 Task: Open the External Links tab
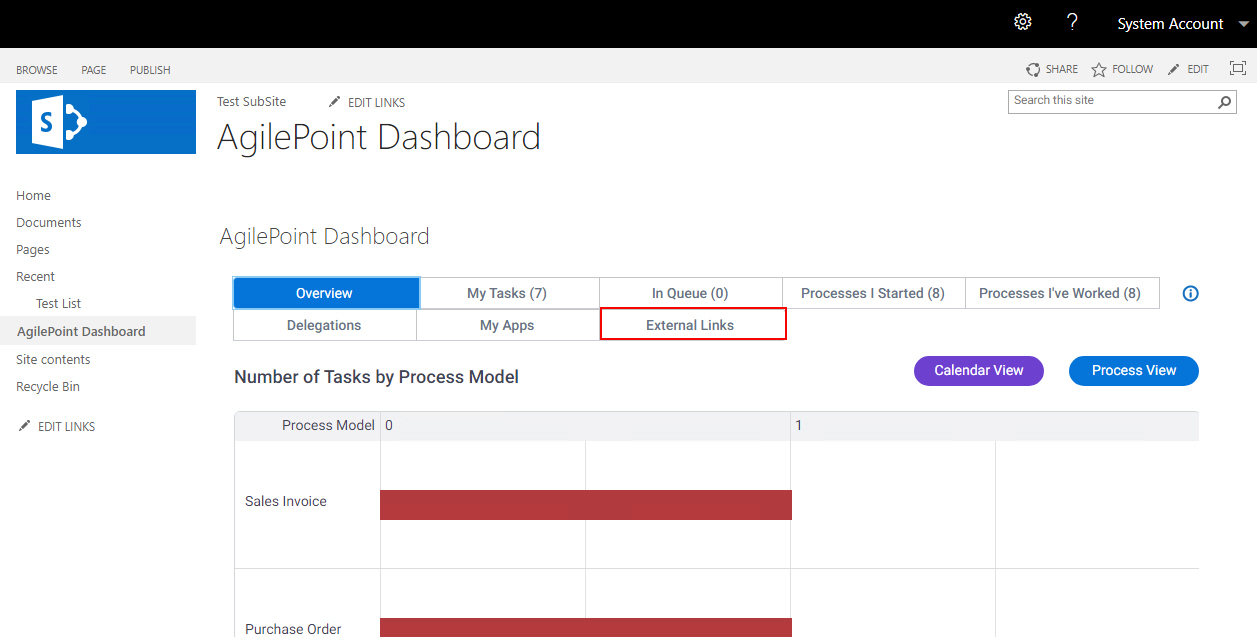tap(692, 325)
